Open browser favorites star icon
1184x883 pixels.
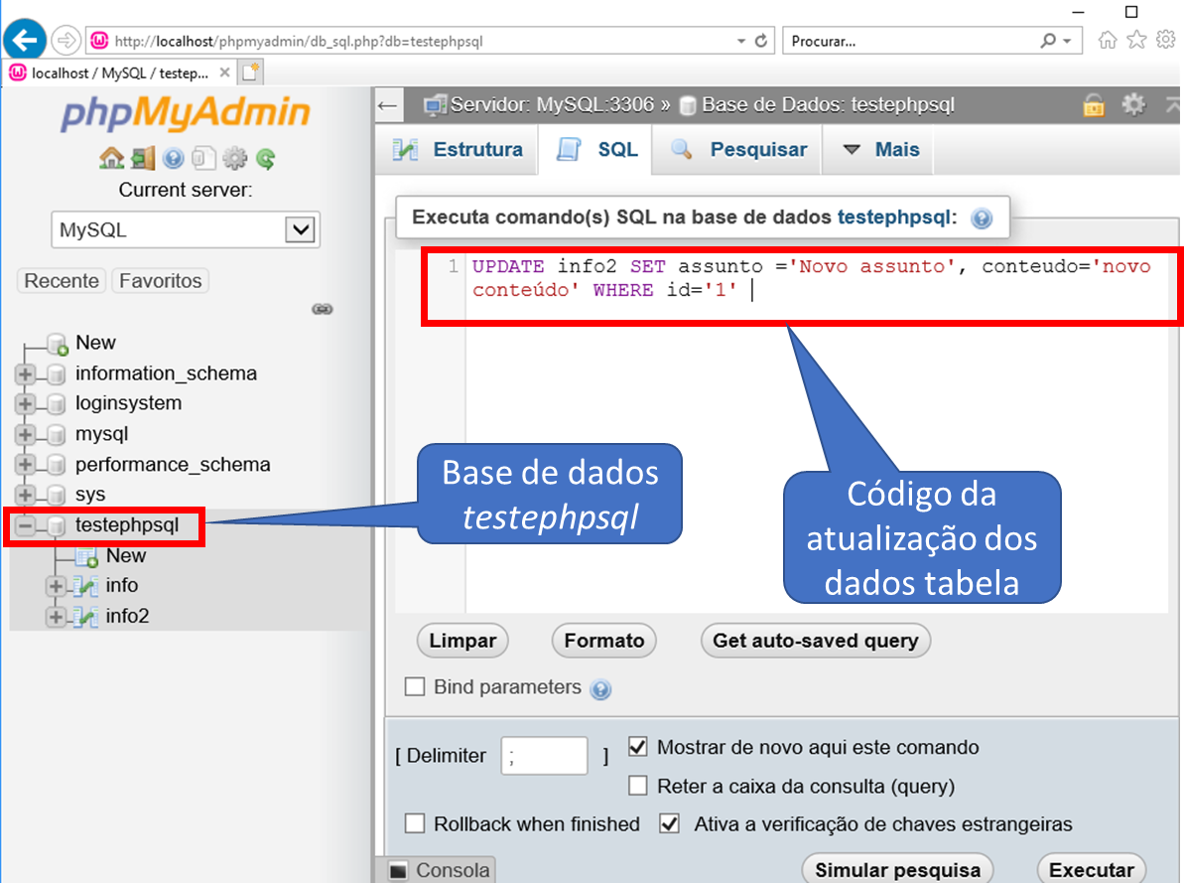point(1136,39)
